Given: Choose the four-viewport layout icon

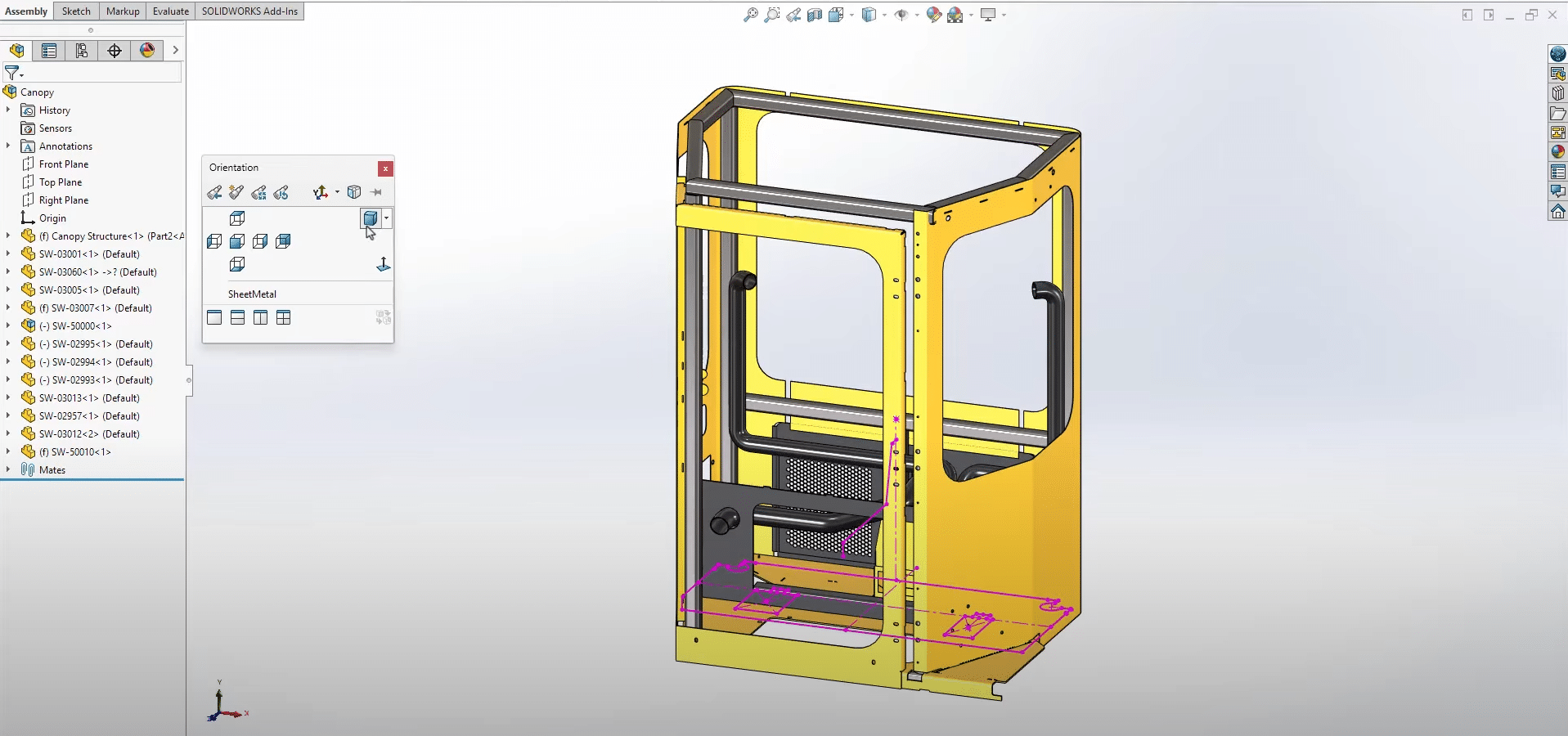Looking at the screenshot, I should [283, 317].
